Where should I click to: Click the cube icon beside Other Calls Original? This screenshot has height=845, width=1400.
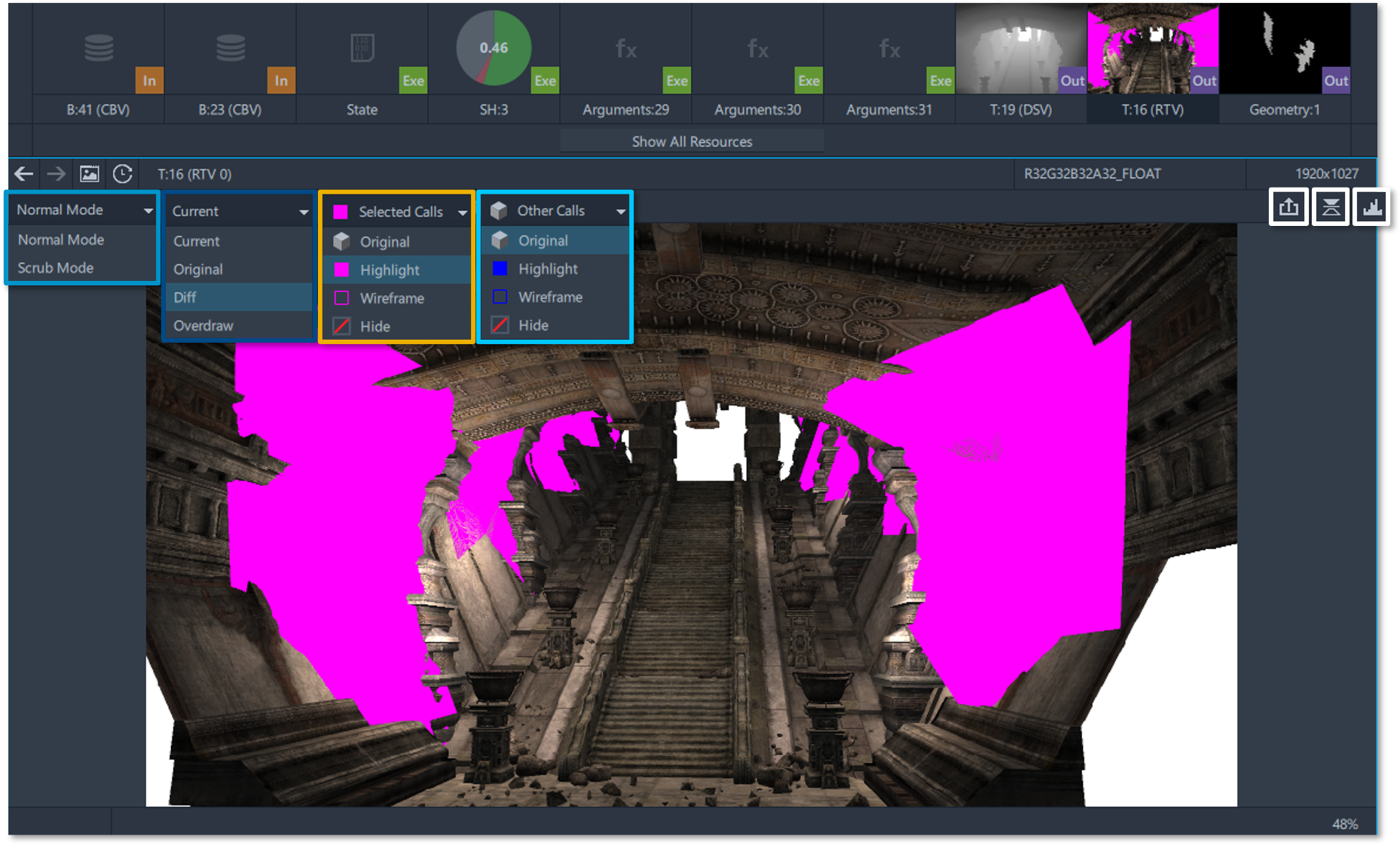[500, 240]
